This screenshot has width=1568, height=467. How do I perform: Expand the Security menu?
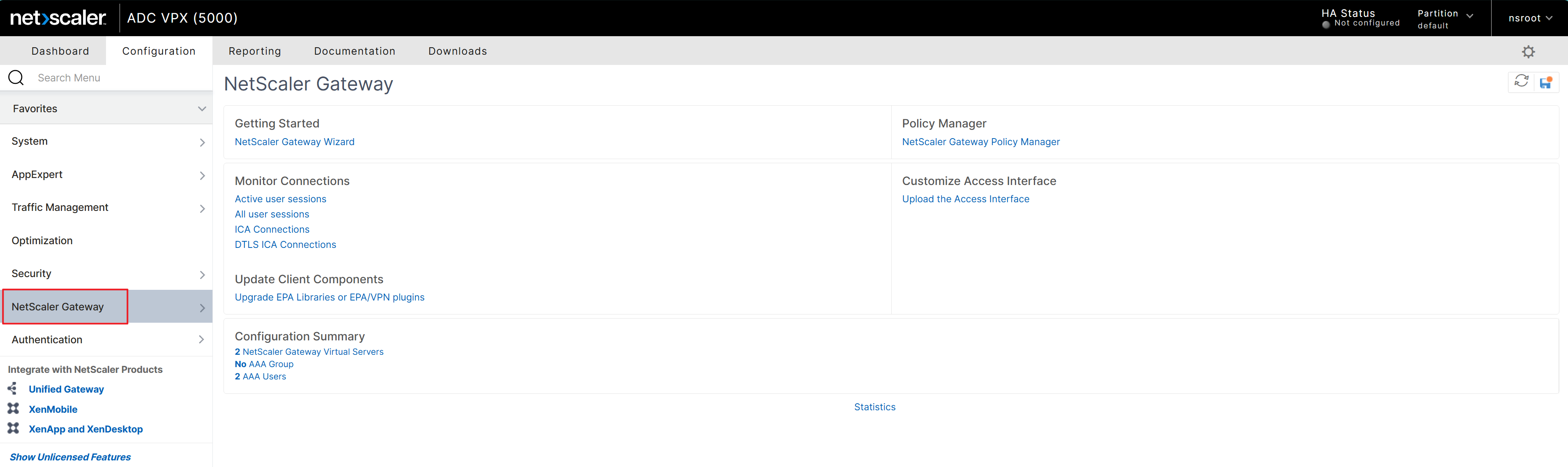(x=202, y=275)
